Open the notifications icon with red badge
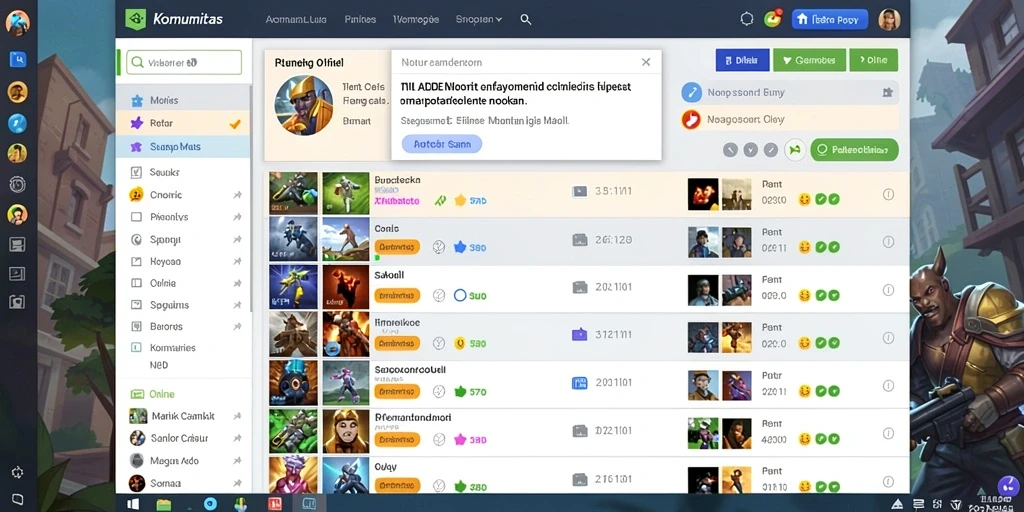The height and width of the screenshot is (512, 1024). [772, 19]
